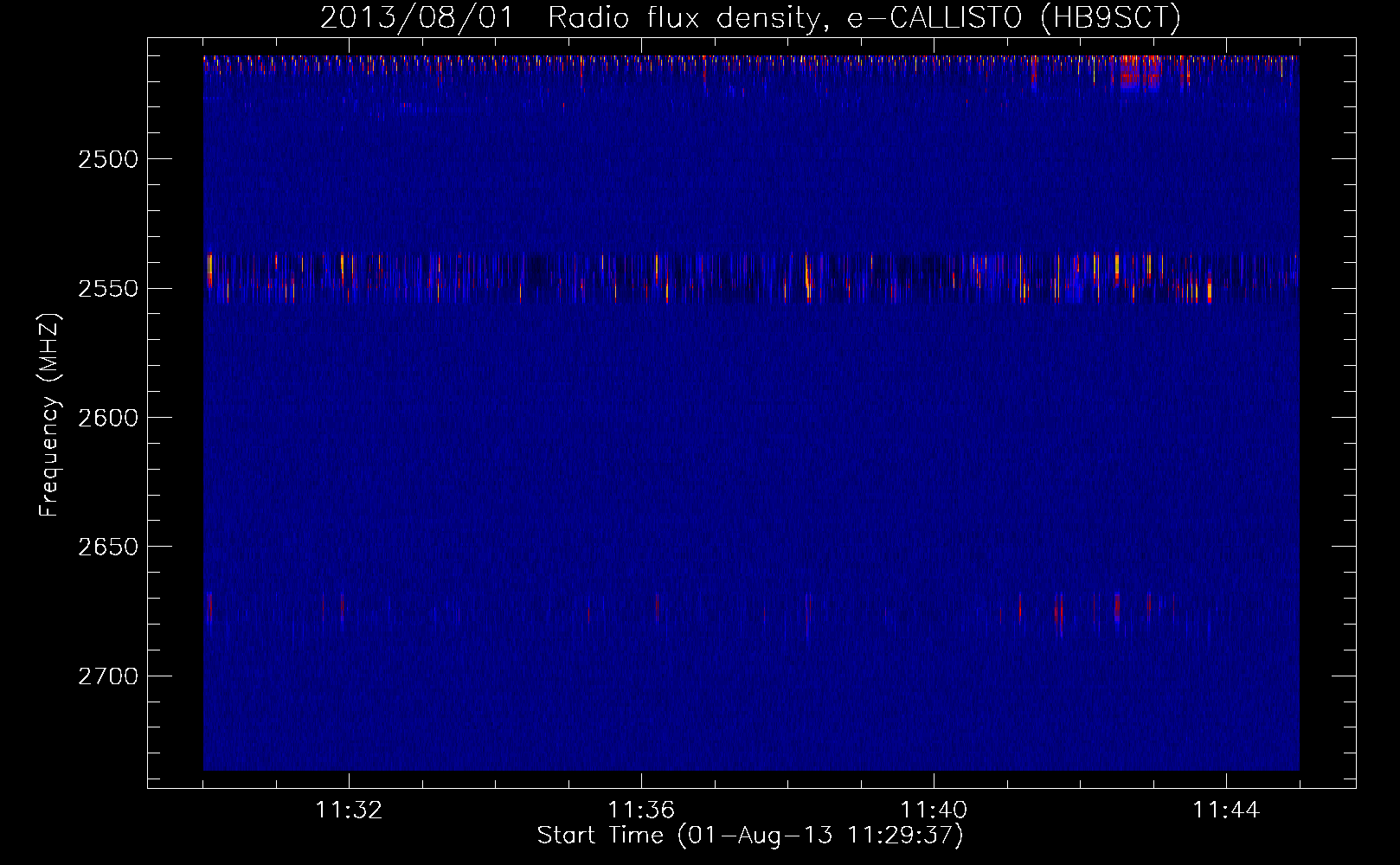Image resolution: width=1400 pixels, height=865 pixels.
Task: Click the 11:32 time axis label
Action: pos(349,810)
